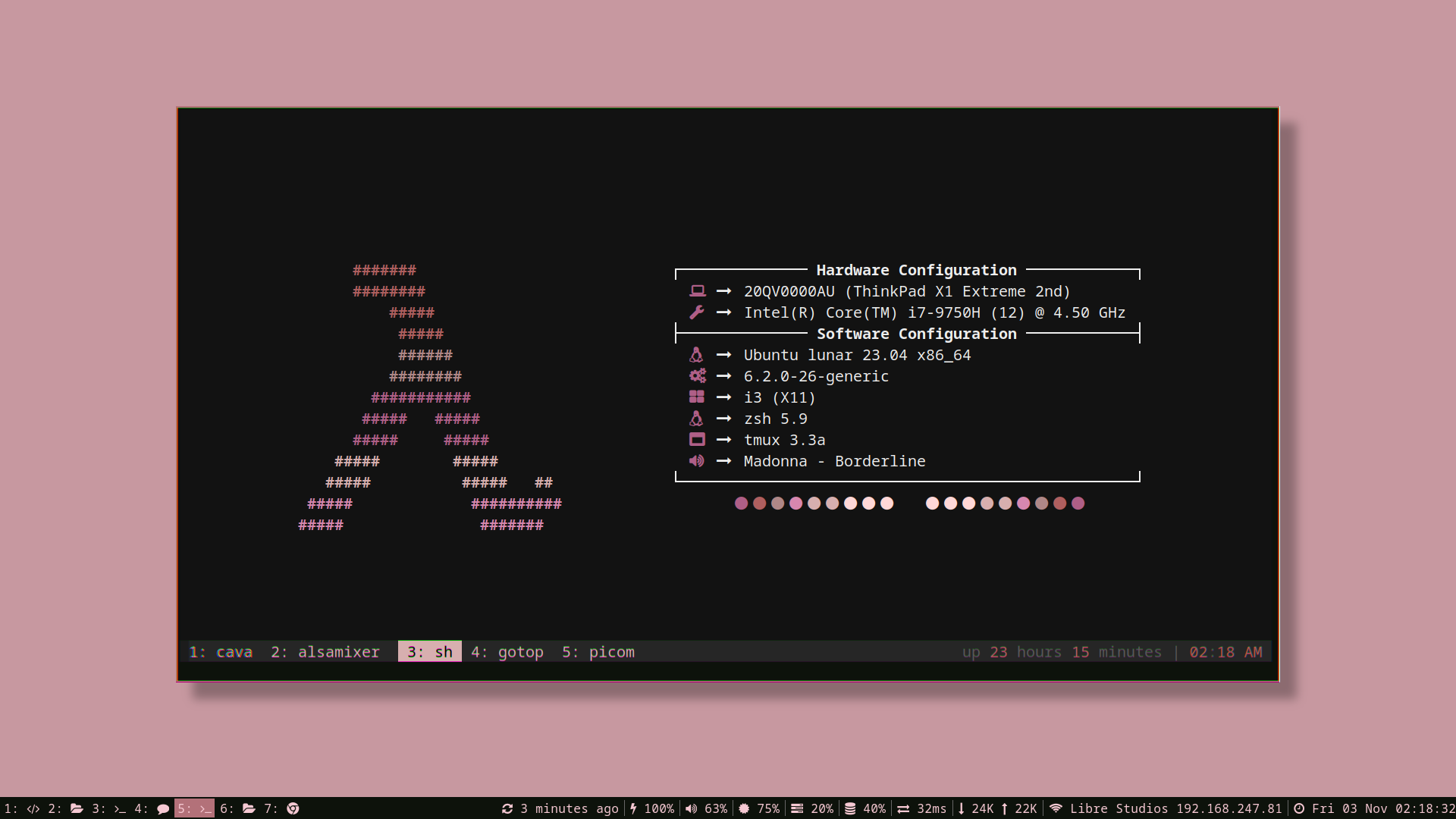The height and width of the screenshot is (819, 1456).
Task: Click the WiFi icon near Libre Studios
Action: tap(1057, 808)
